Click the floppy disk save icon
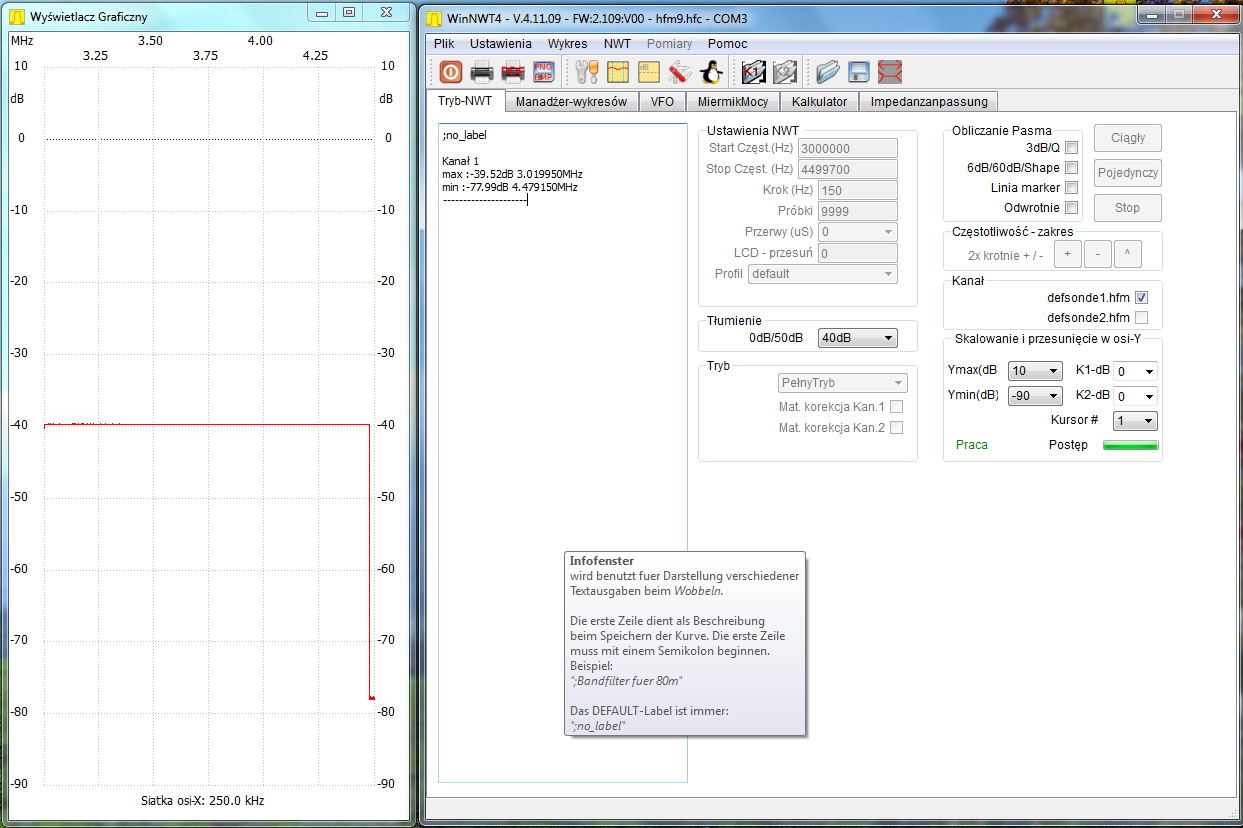The width and height of the screenshot is (1243, 828). [x=858, y=72]
